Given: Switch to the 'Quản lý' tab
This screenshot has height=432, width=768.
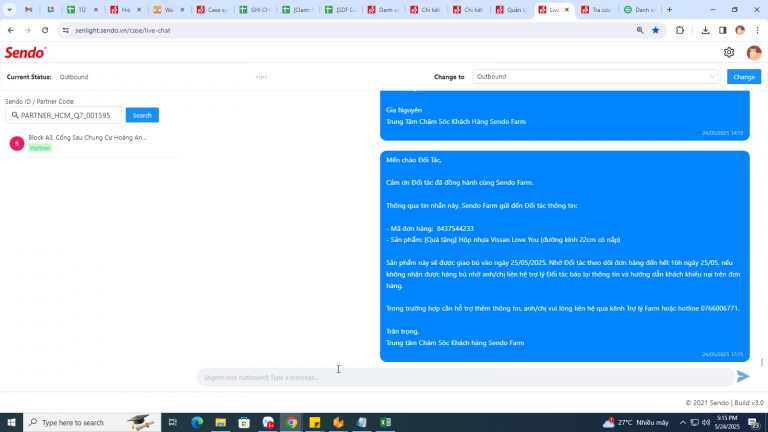Looking at the screenshot, I should [x=513, y=10].
